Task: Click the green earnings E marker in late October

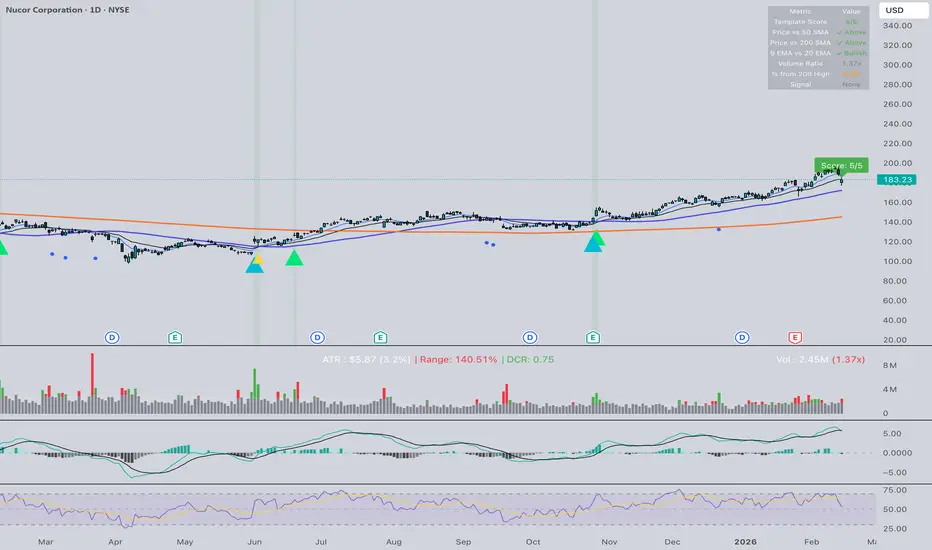Action: click(593, 338)
